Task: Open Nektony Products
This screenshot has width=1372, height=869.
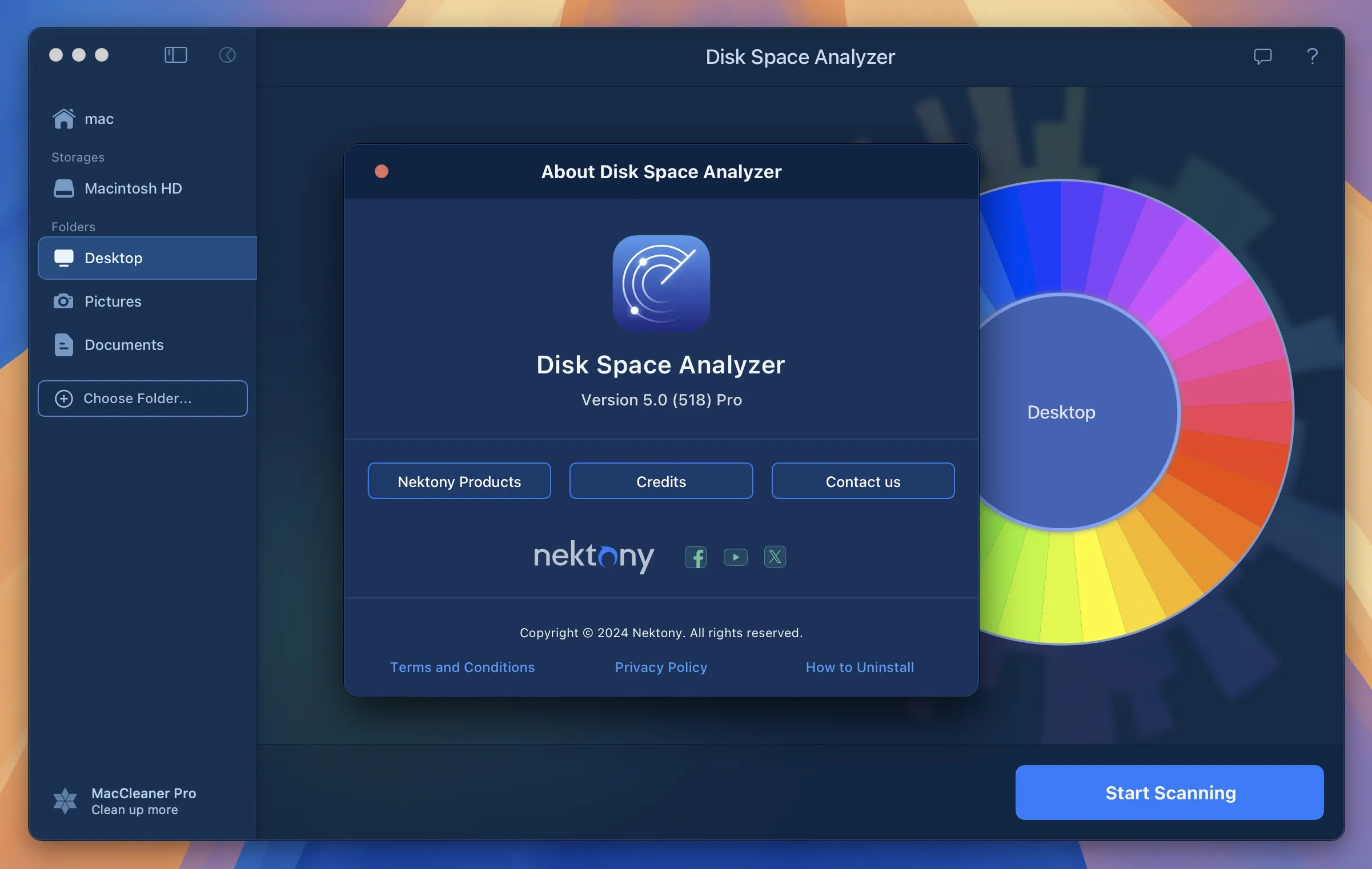Action: [x=459, y=481]
